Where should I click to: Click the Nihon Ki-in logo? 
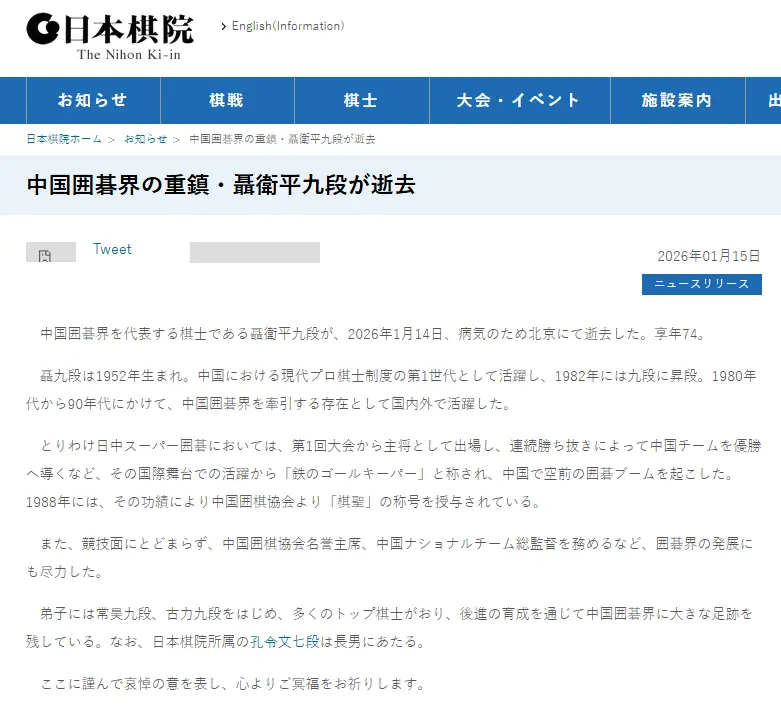click(110, 37)
